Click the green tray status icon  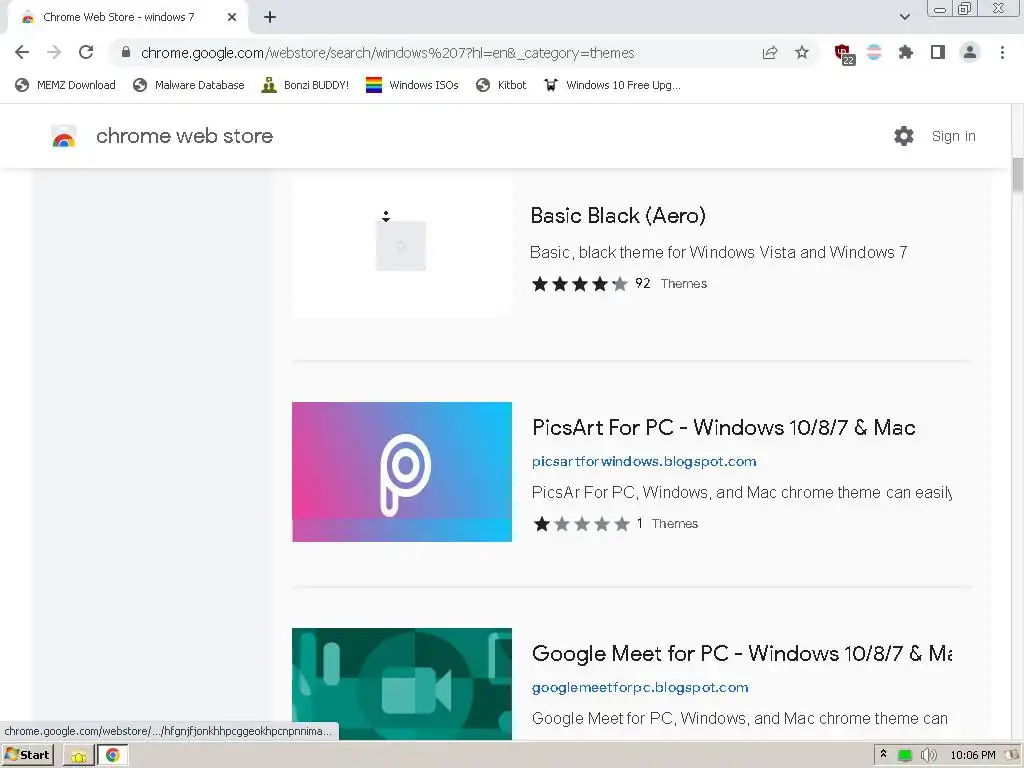(x=904, y=756)
